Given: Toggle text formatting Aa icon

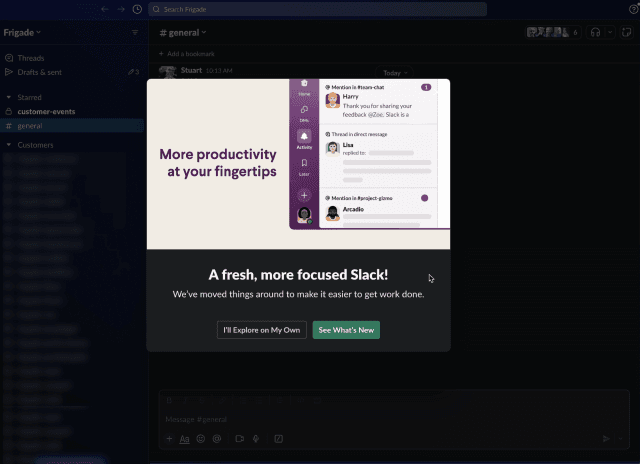Looking at the screenshot, I should click(x=184, y=439).
